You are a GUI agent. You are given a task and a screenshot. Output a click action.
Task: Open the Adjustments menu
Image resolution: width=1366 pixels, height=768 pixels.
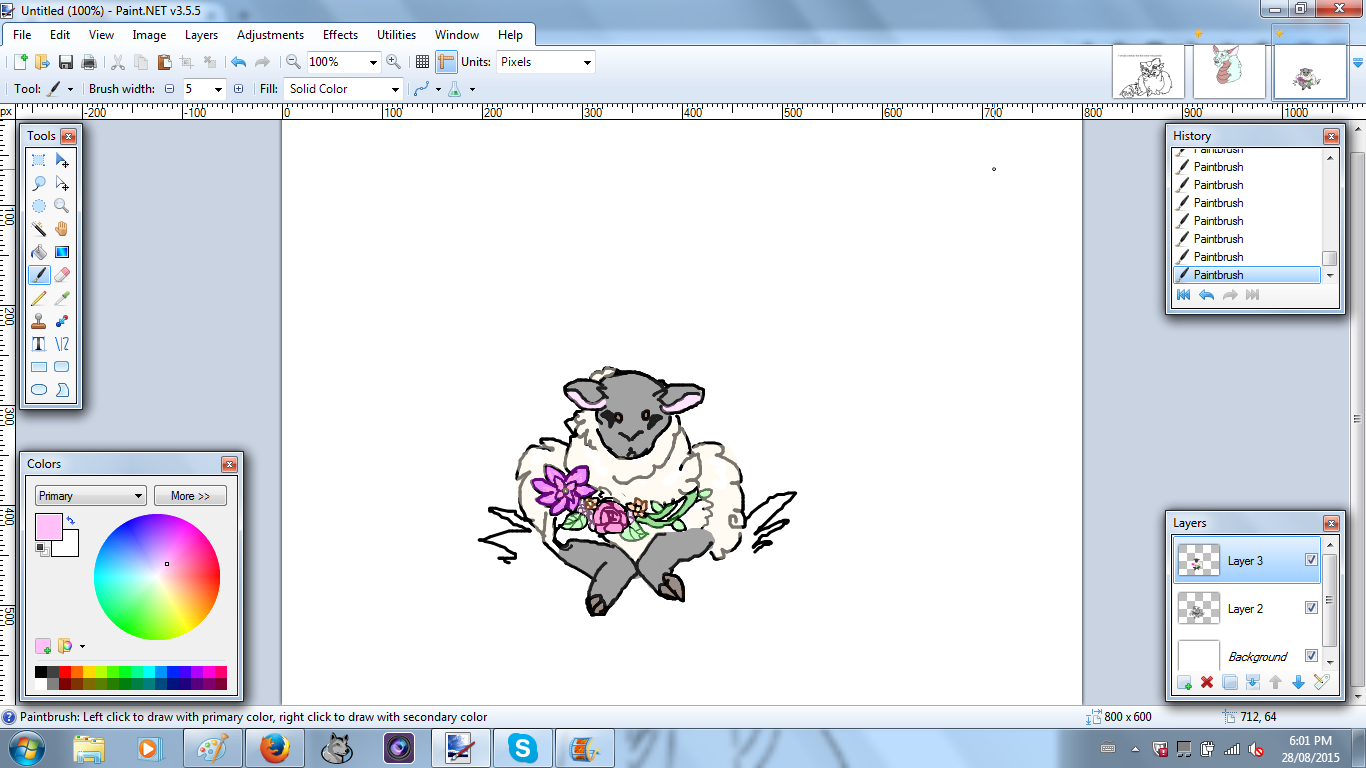click(x=270, y=35)
